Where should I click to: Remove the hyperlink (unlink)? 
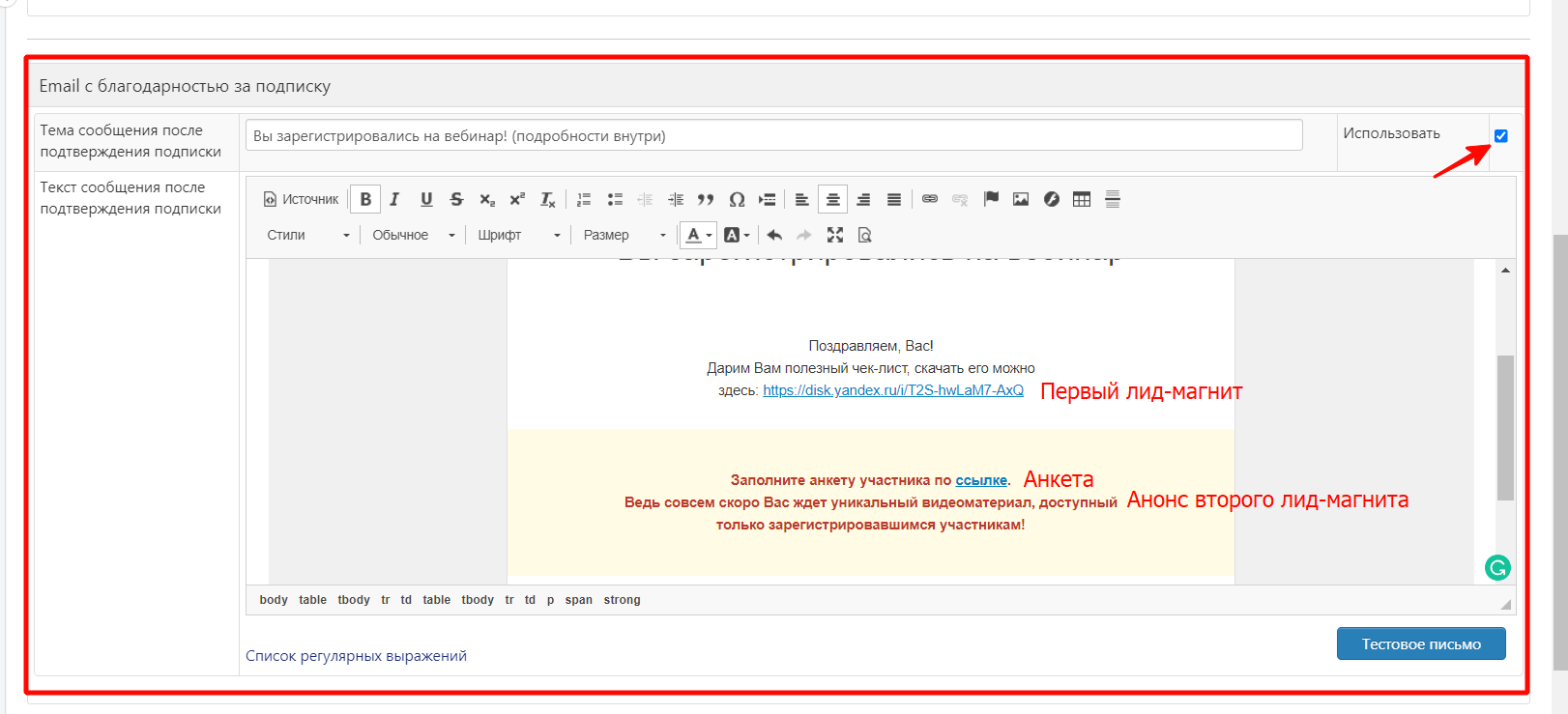(960, 199)
